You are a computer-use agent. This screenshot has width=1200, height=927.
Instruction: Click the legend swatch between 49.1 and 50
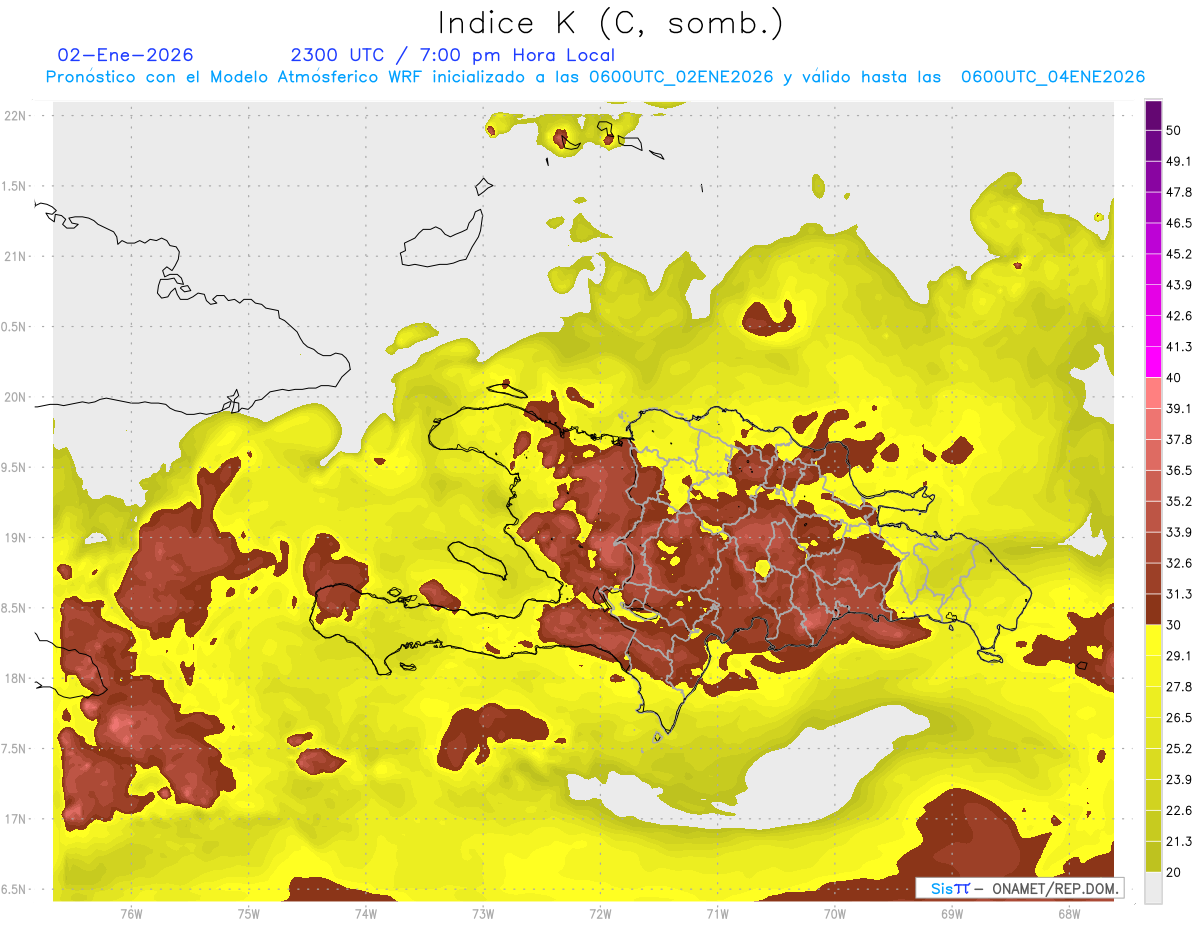[x=1153, y=144]
